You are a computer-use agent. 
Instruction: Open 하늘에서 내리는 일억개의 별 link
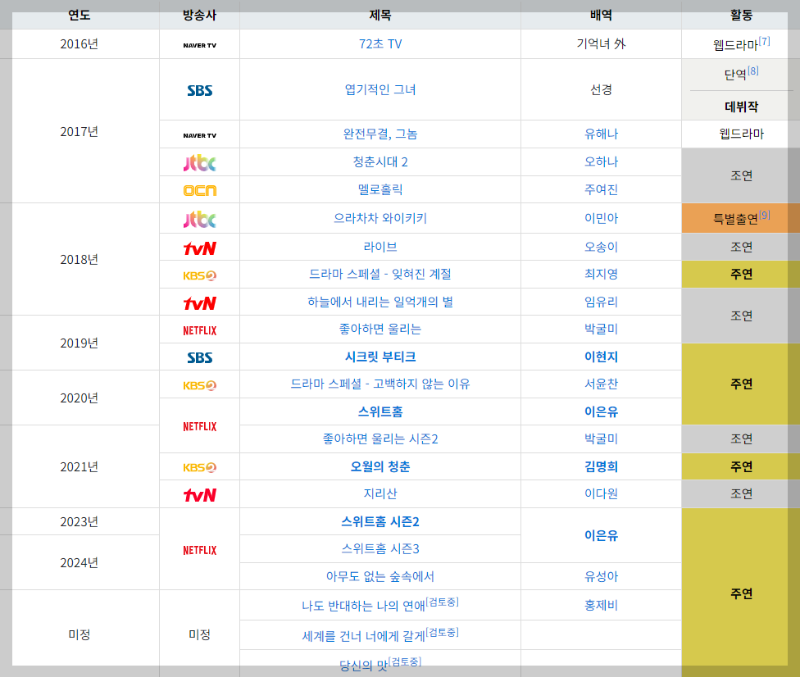tap(380, 302)
